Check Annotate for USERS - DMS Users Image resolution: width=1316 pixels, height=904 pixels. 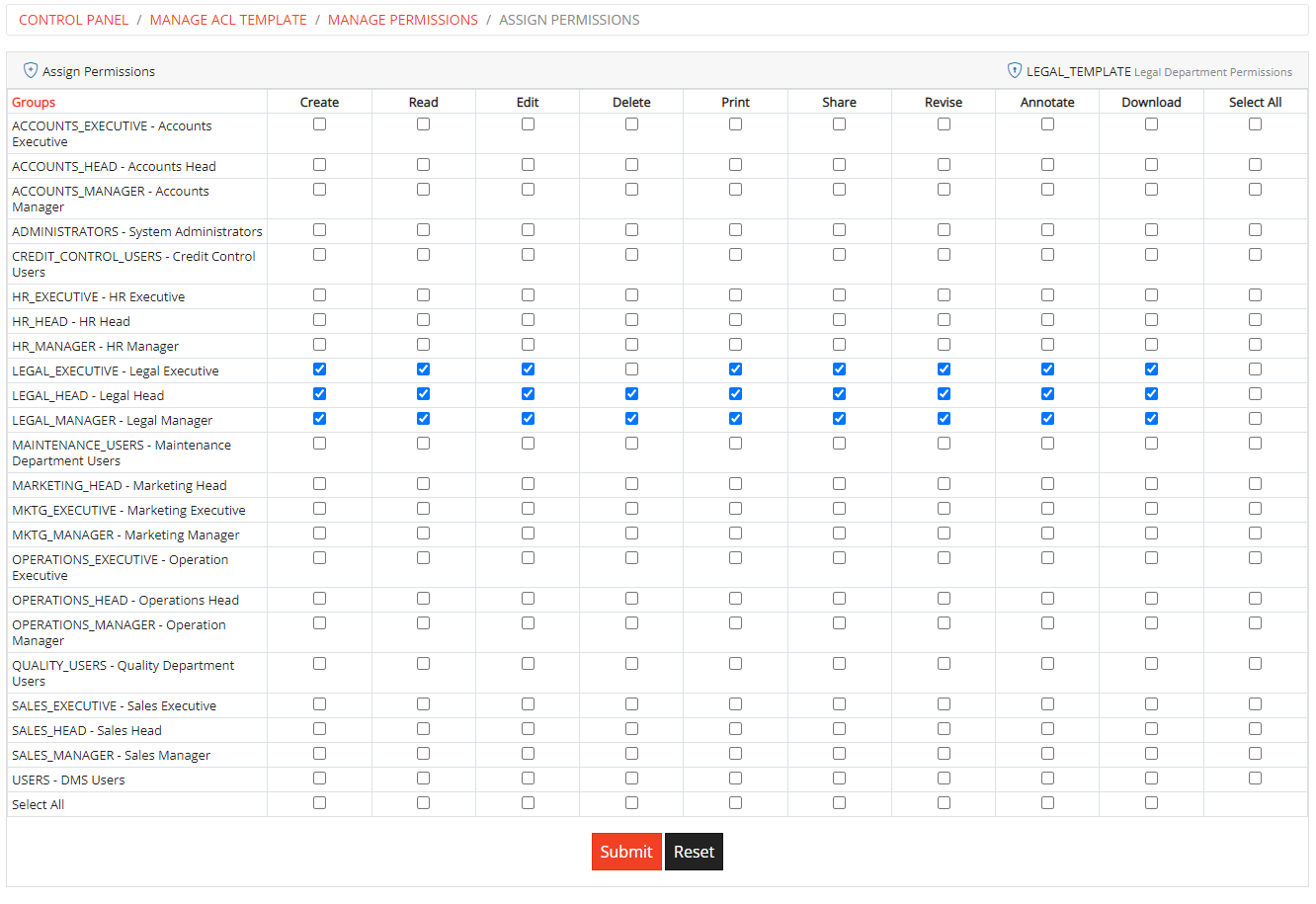pos(1047,779)
